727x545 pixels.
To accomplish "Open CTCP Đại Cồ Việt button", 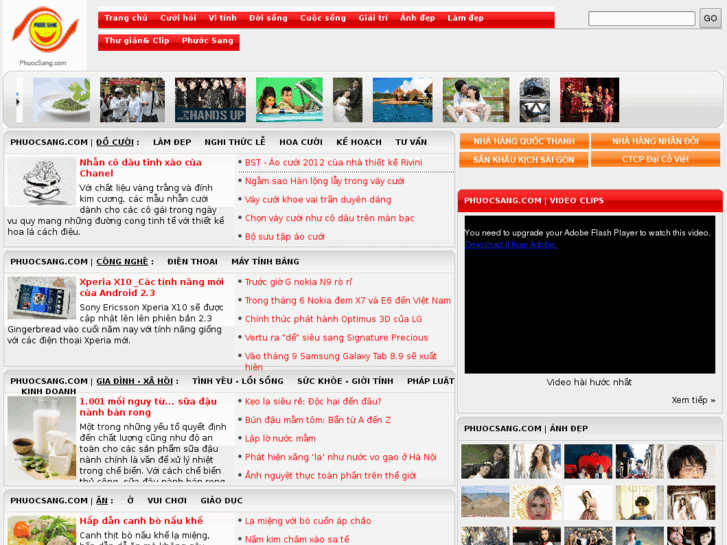I will click(x=655, y=159).
